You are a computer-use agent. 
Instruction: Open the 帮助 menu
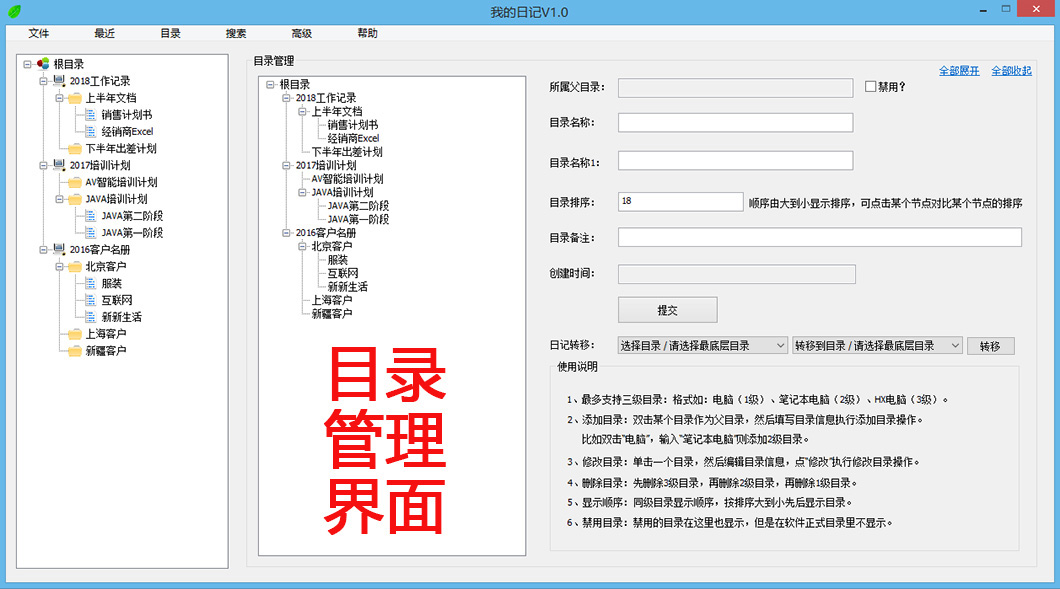[367, 33]
